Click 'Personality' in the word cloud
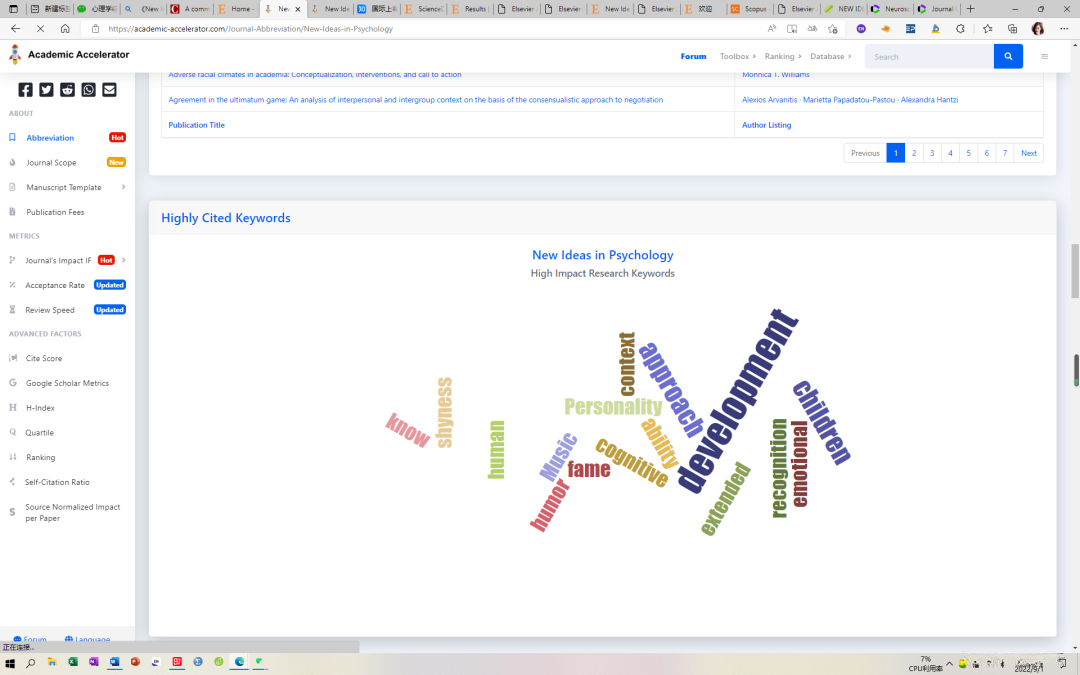The height and width of the screenshot is (675, 1080). [613, 406]
